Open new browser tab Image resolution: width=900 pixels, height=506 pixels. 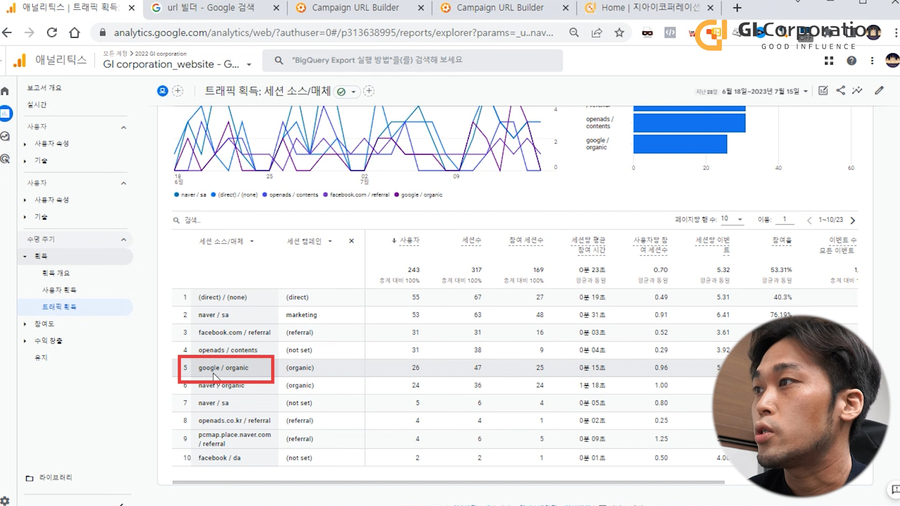click(x=737, y=8)
